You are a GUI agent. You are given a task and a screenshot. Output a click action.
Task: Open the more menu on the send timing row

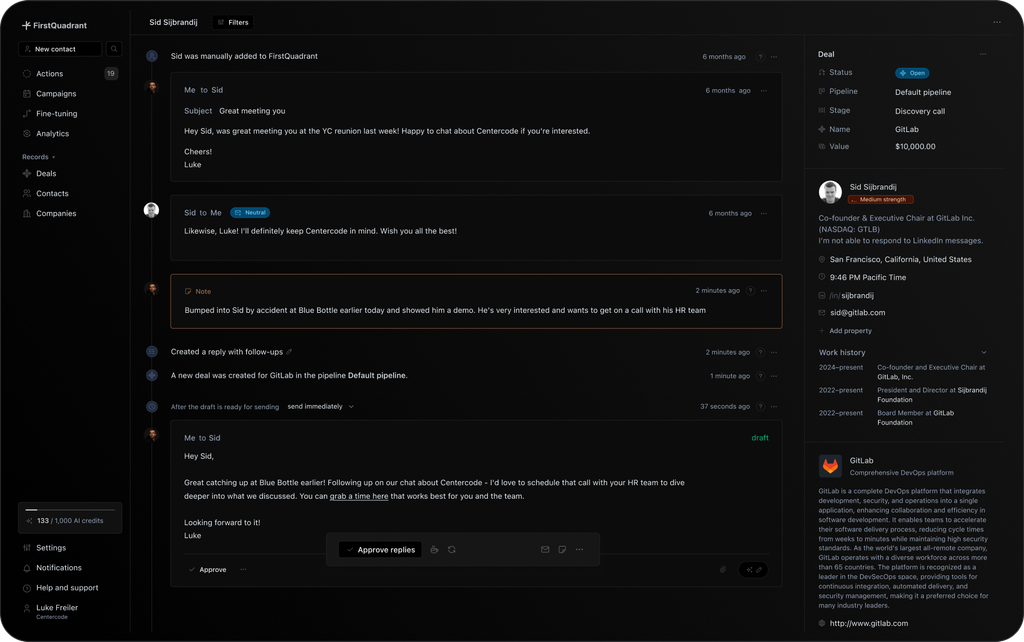pyautogui.click(x=774, y=407)
